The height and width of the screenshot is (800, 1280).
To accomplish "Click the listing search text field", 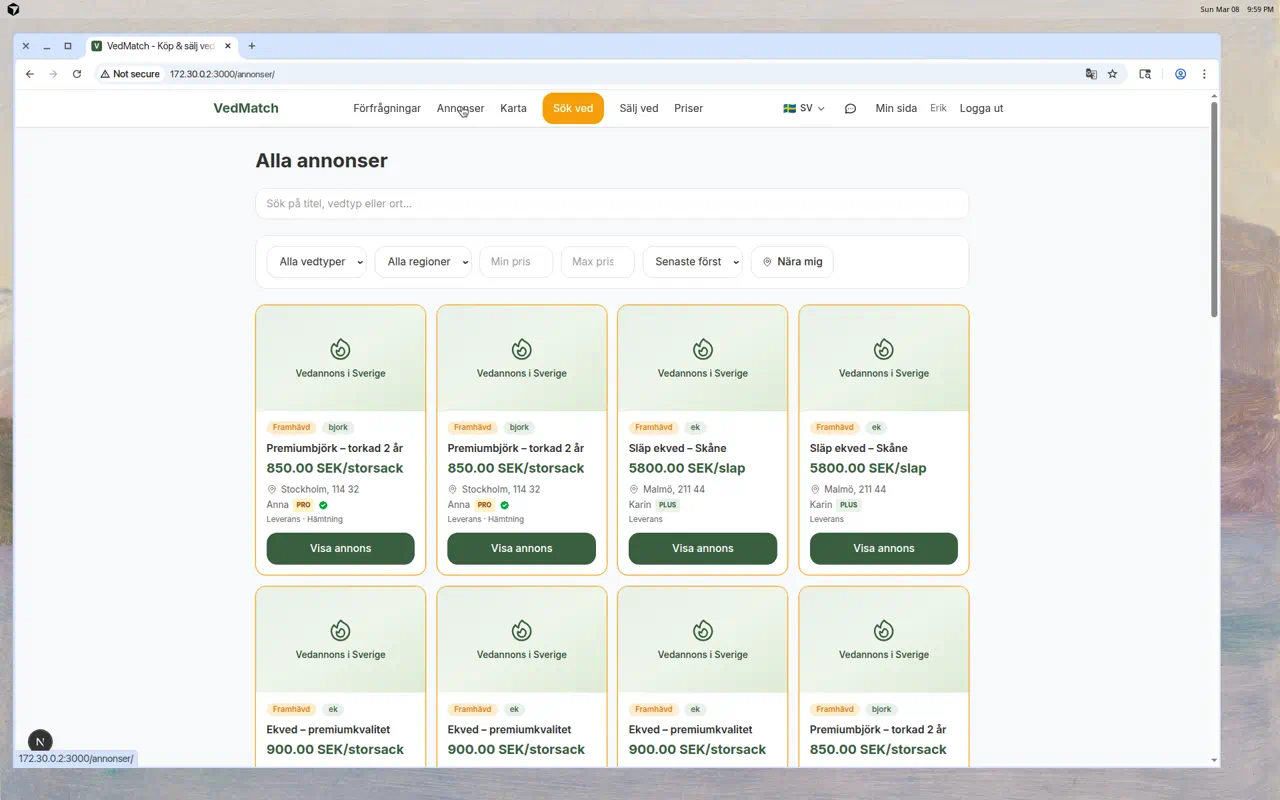I will coord(612,204).
